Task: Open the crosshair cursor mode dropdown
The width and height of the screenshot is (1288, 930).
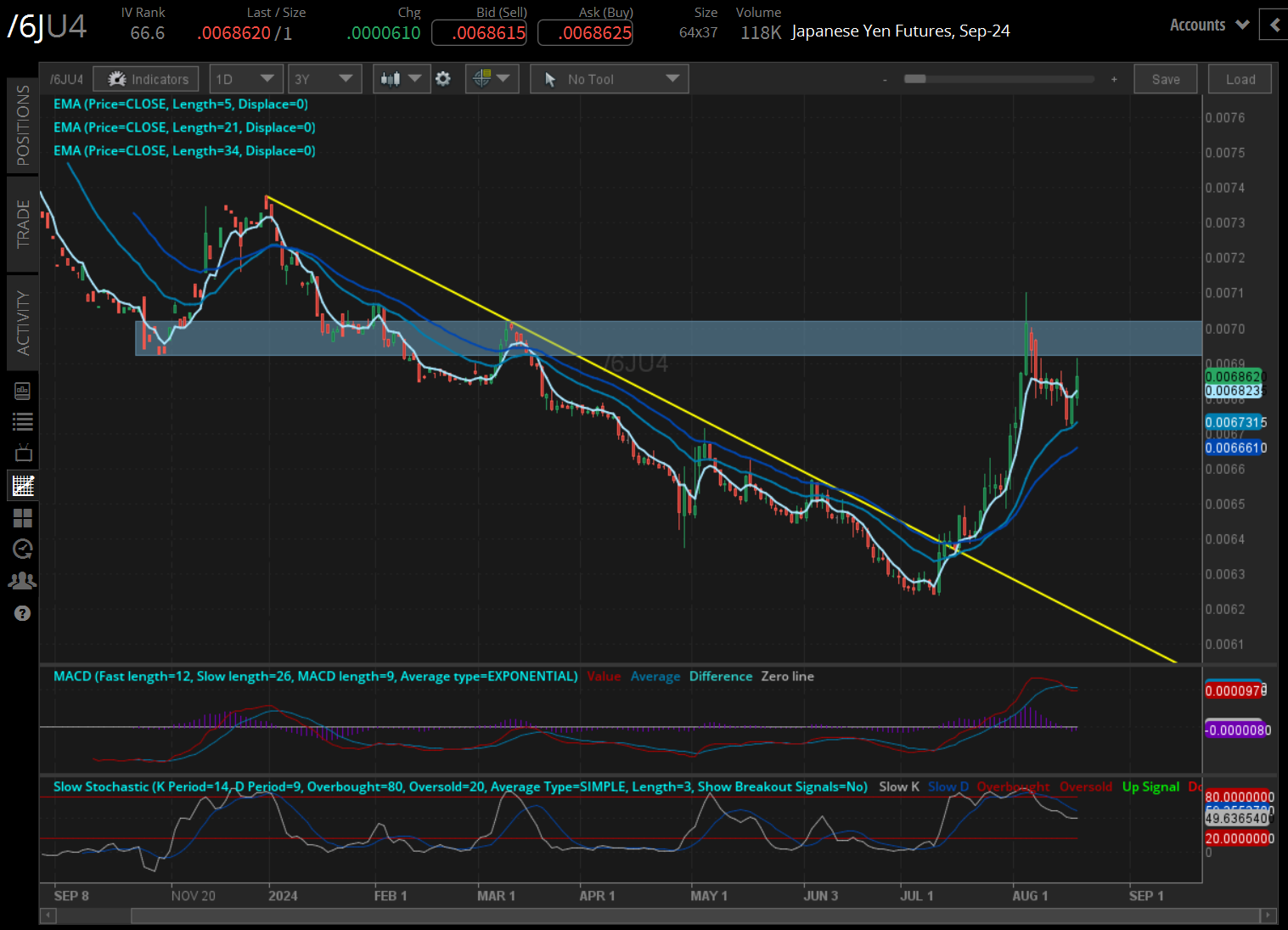Action: coord(492,79)
